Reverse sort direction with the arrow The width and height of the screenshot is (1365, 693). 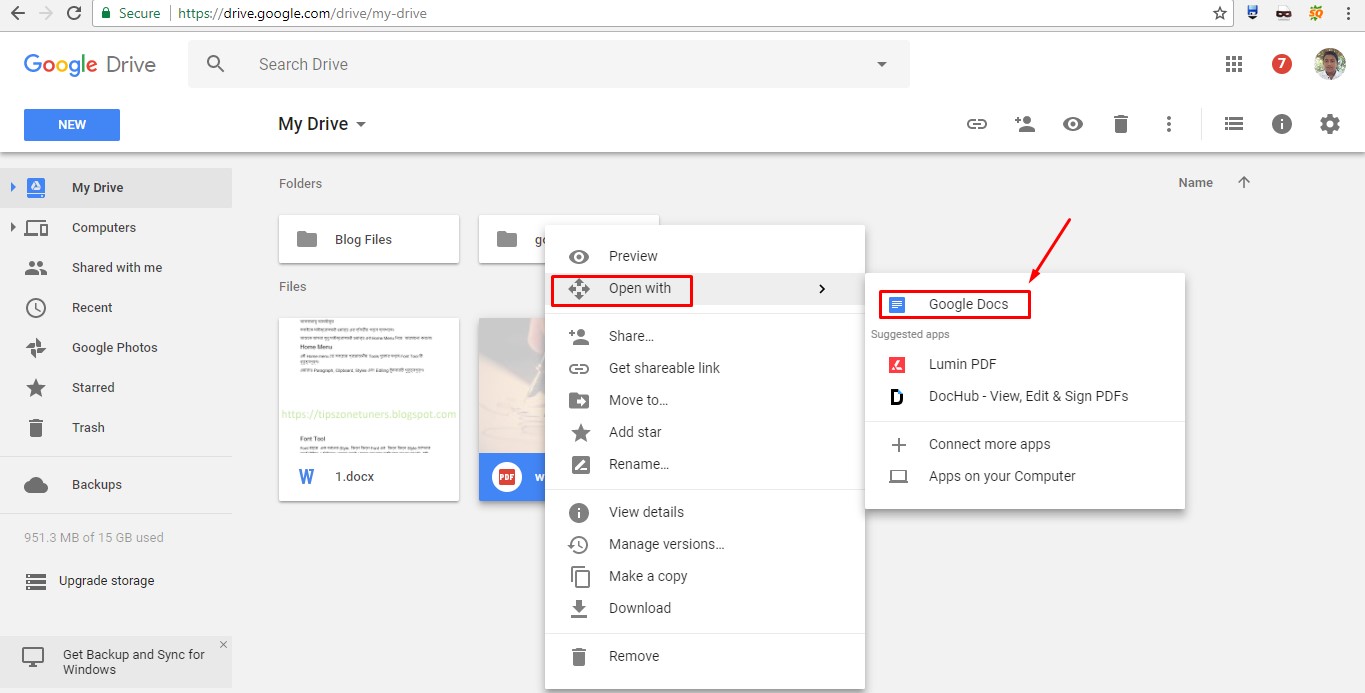(1244, 182)
